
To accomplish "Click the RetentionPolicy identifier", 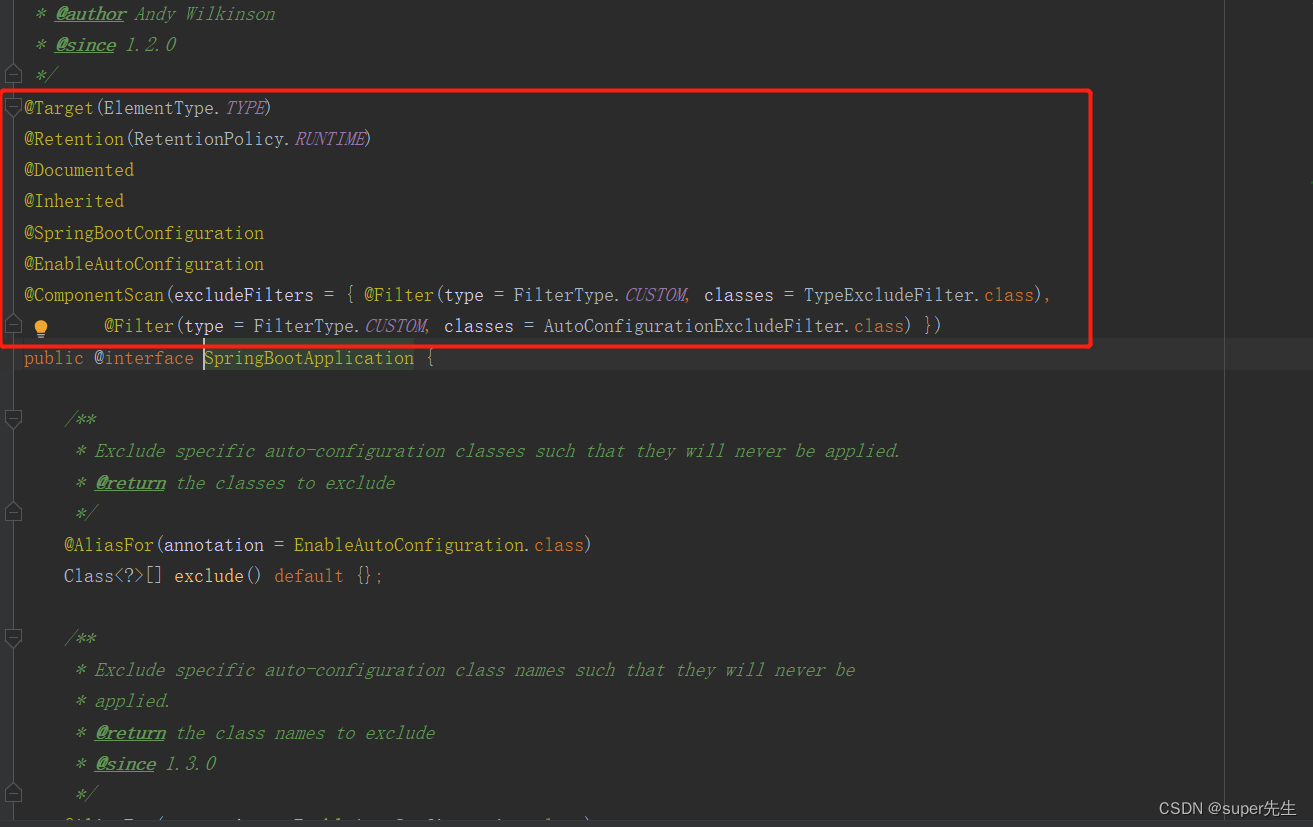I will [x=209, y=139].
